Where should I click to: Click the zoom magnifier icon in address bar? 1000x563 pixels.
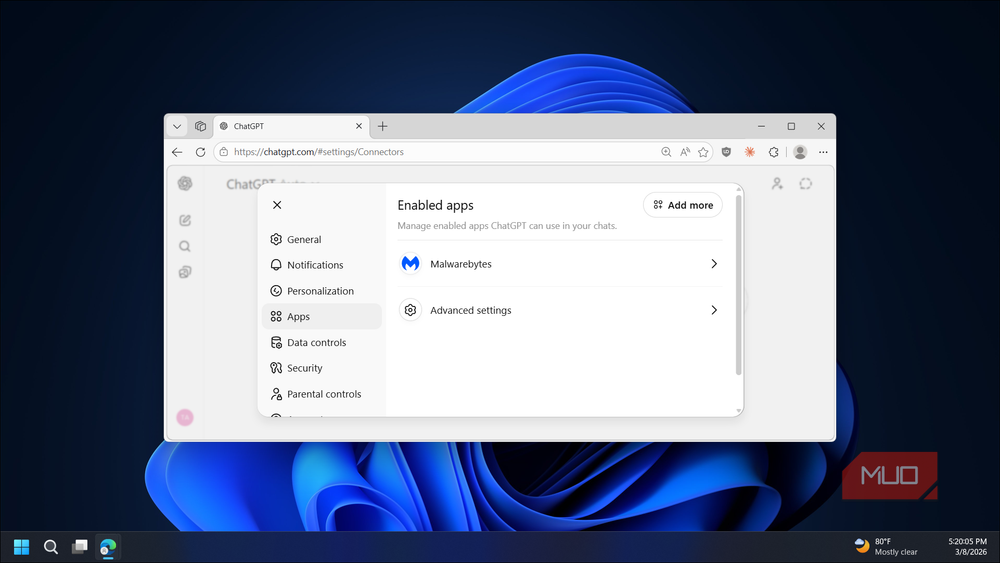click(x=666, y=152)
